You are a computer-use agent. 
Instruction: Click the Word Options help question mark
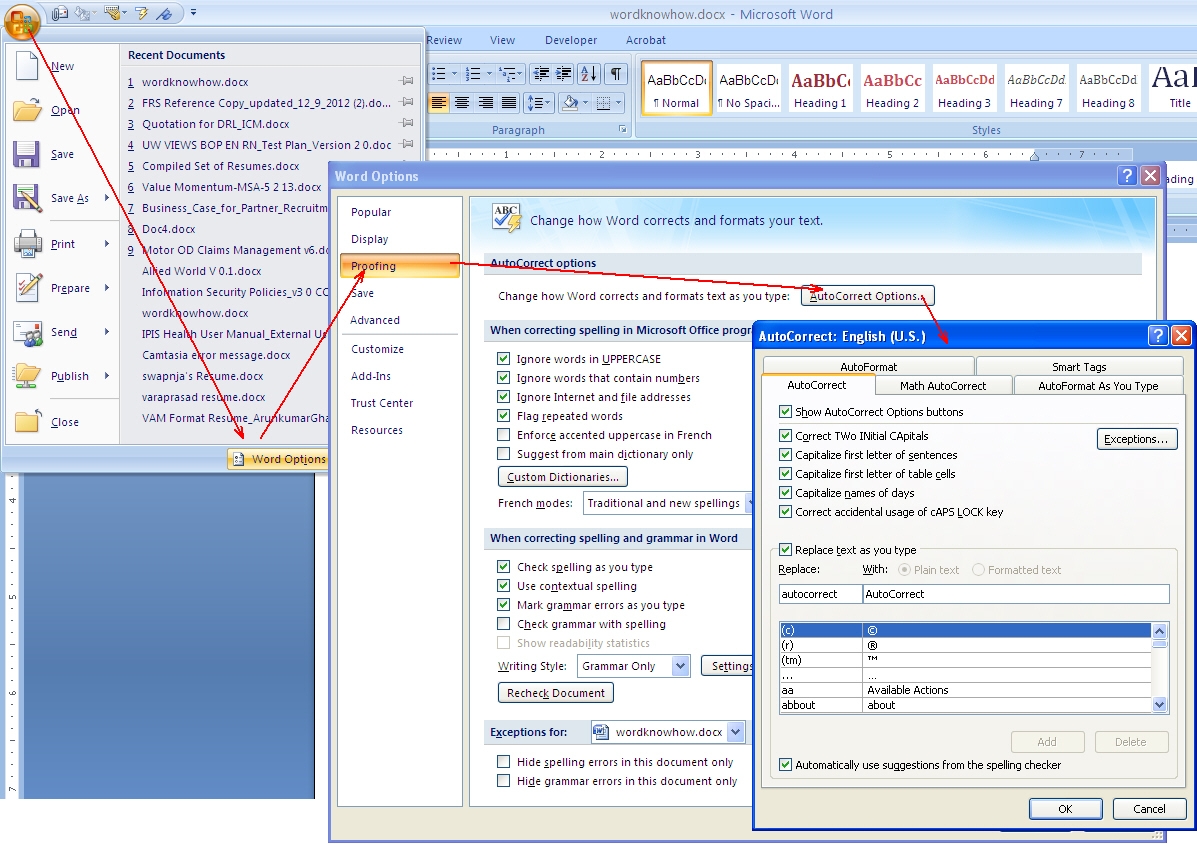click(1127, 176)
